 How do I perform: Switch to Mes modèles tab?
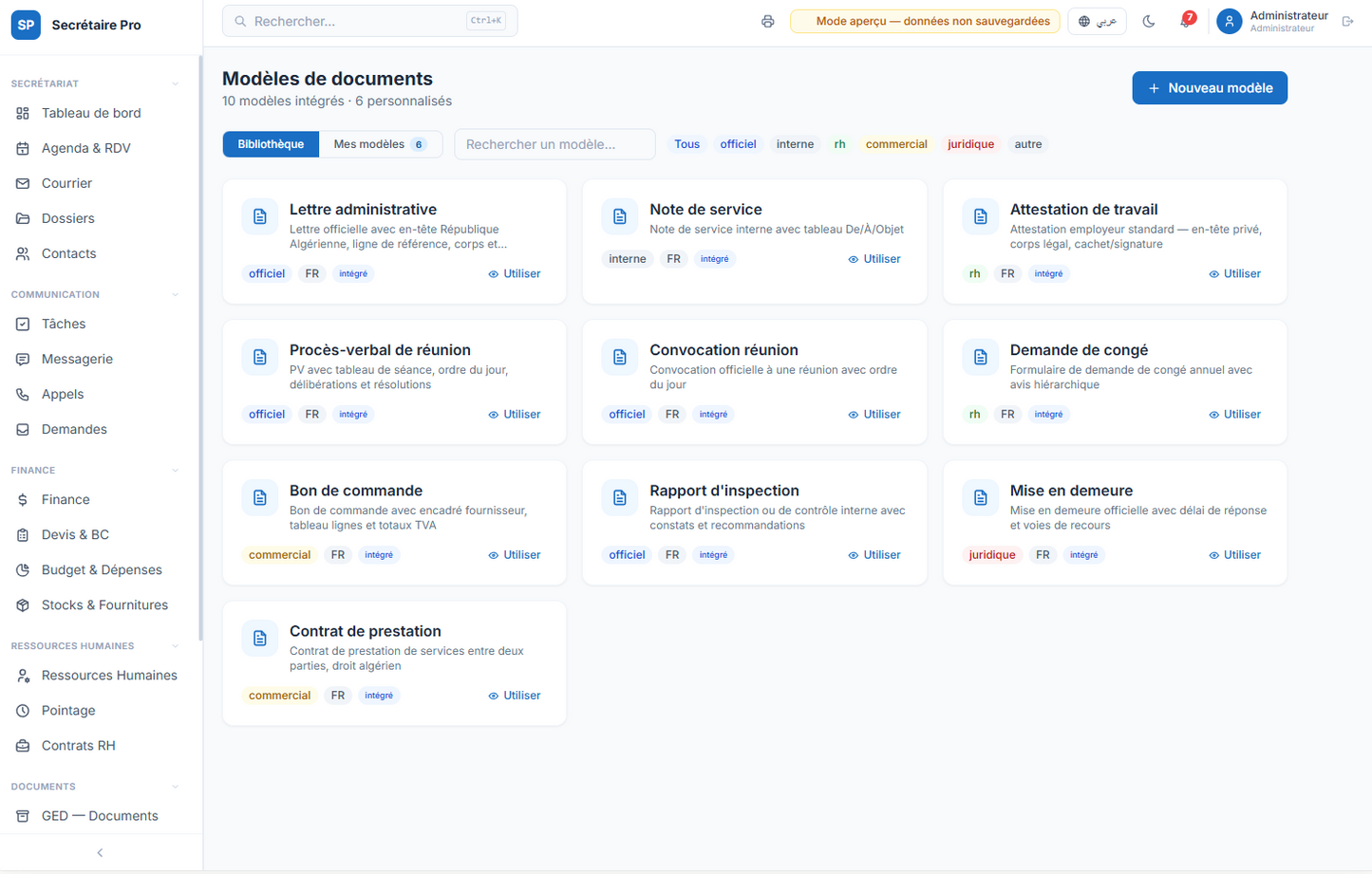pyautogui.click(x=380, y=144)
